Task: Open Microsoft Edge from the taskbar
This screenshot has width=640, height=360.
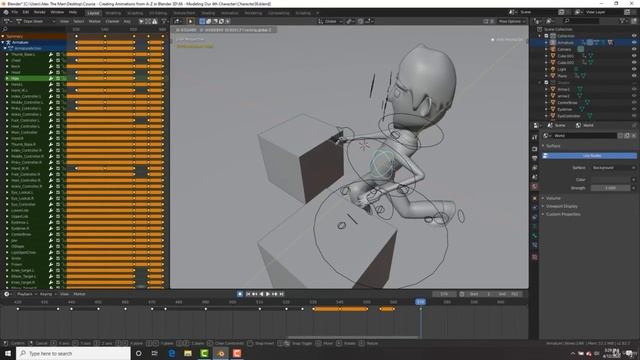Action: [171, 353]
